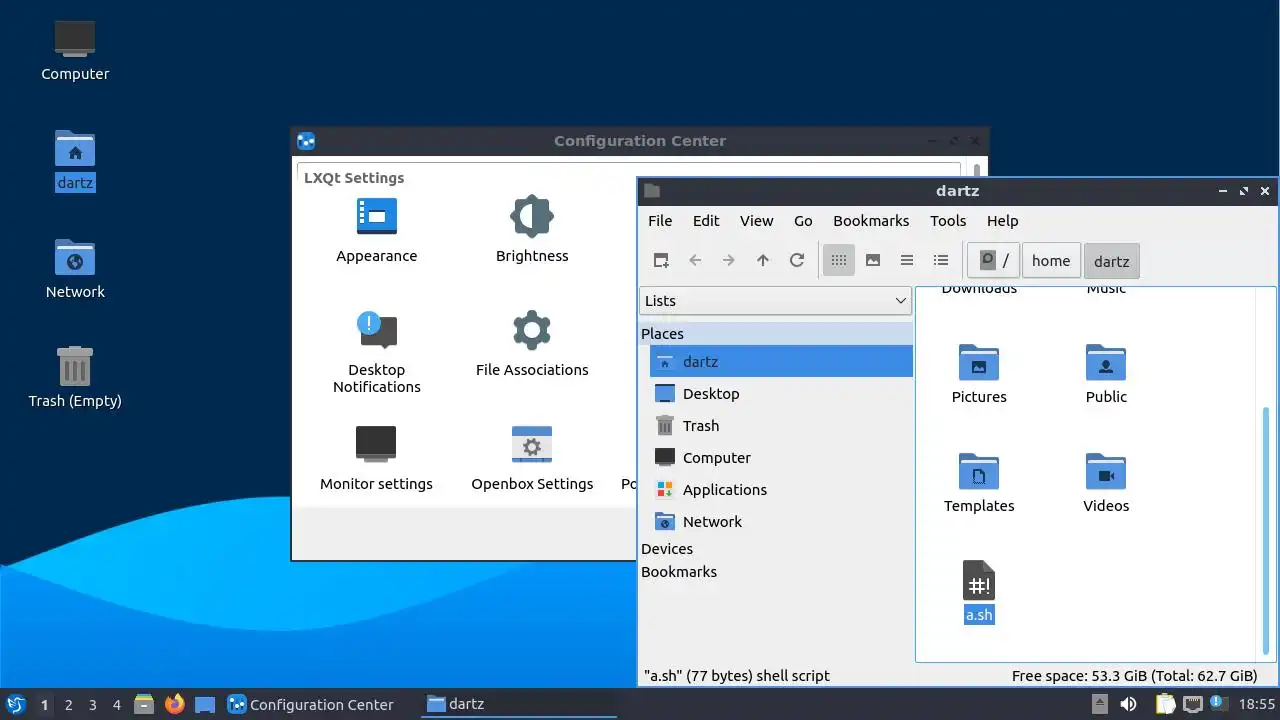Select the a.sh shell script file

pos(979,592)
